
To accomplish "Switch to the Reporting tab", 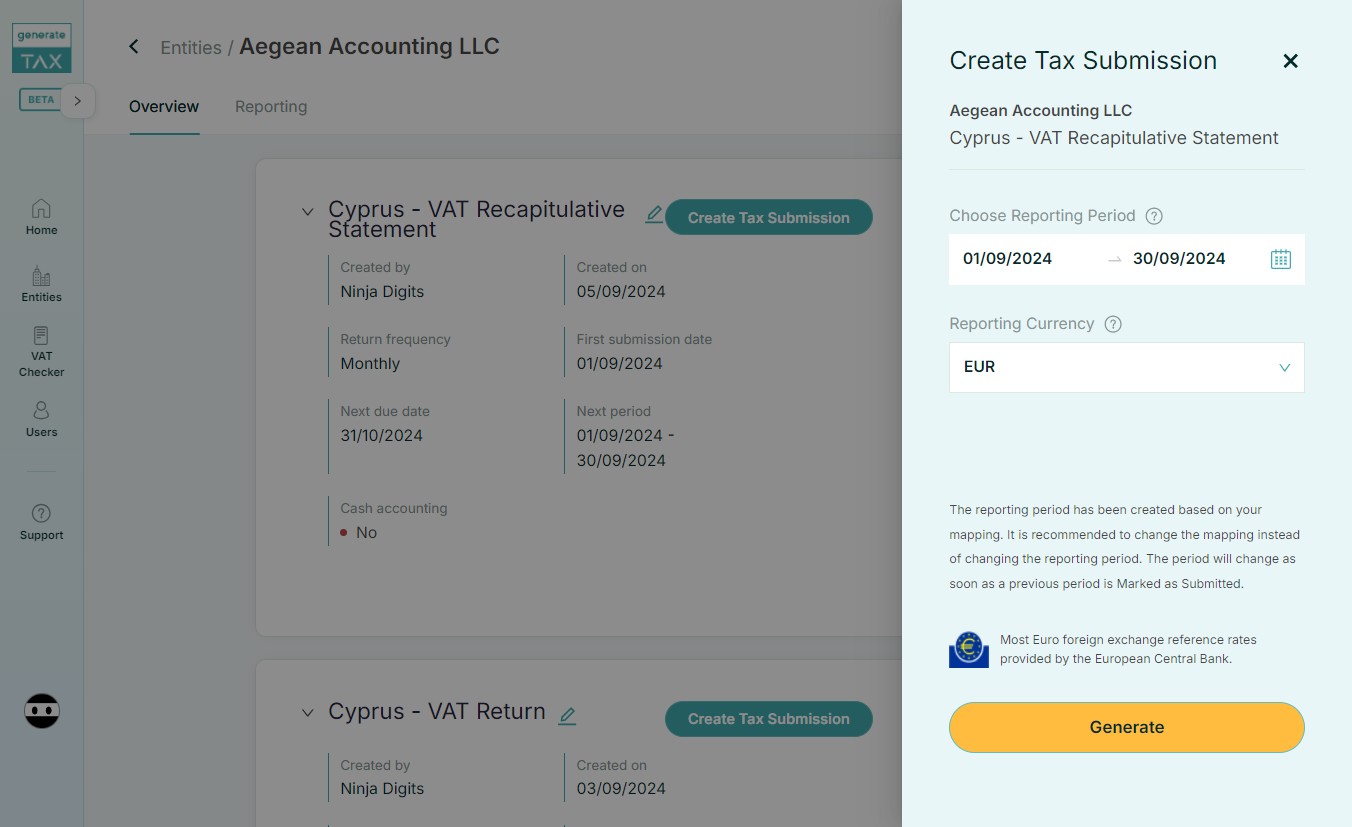I will click(x=271, y=107).
